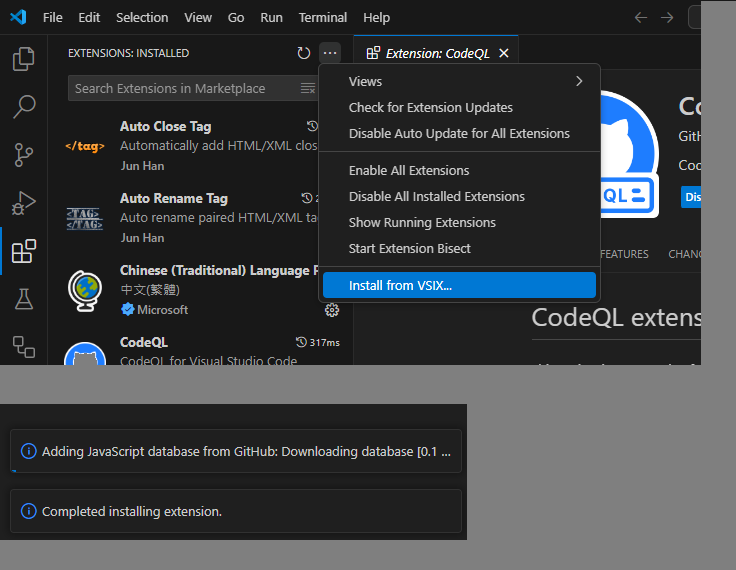Choose Enable All Extensions

pos(460,170)
